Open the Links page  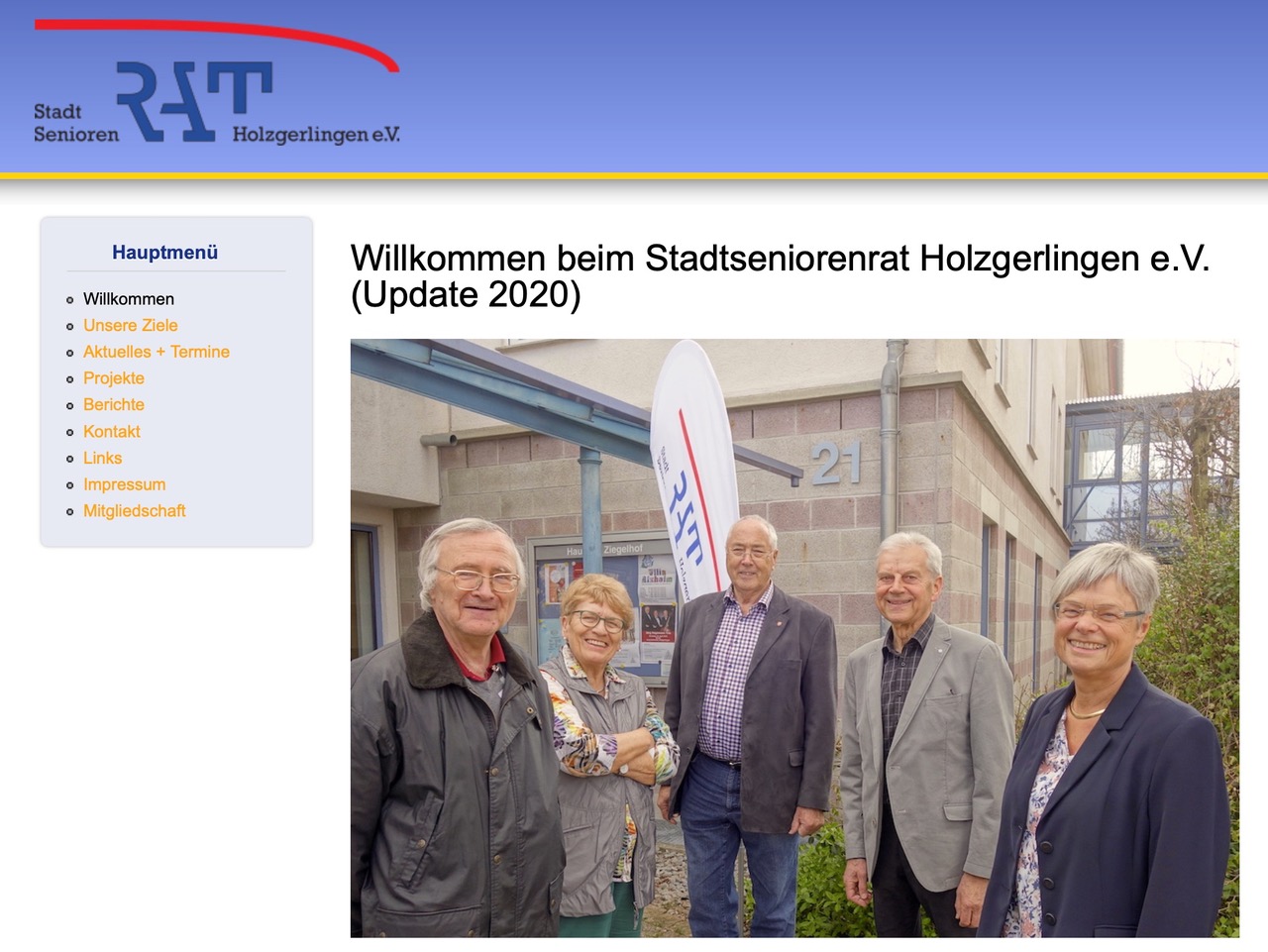click(x=102, y=458)
